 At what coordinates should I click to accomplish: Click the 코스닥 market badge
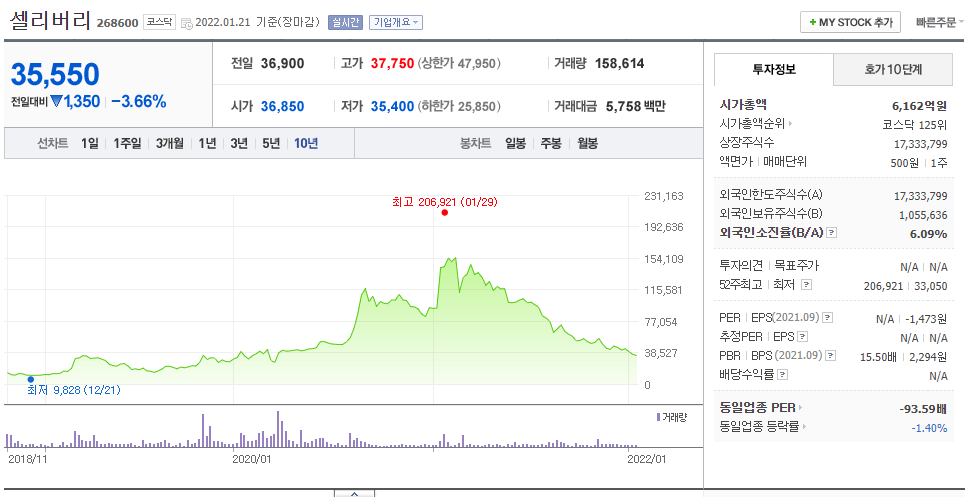tap(159, 22)
